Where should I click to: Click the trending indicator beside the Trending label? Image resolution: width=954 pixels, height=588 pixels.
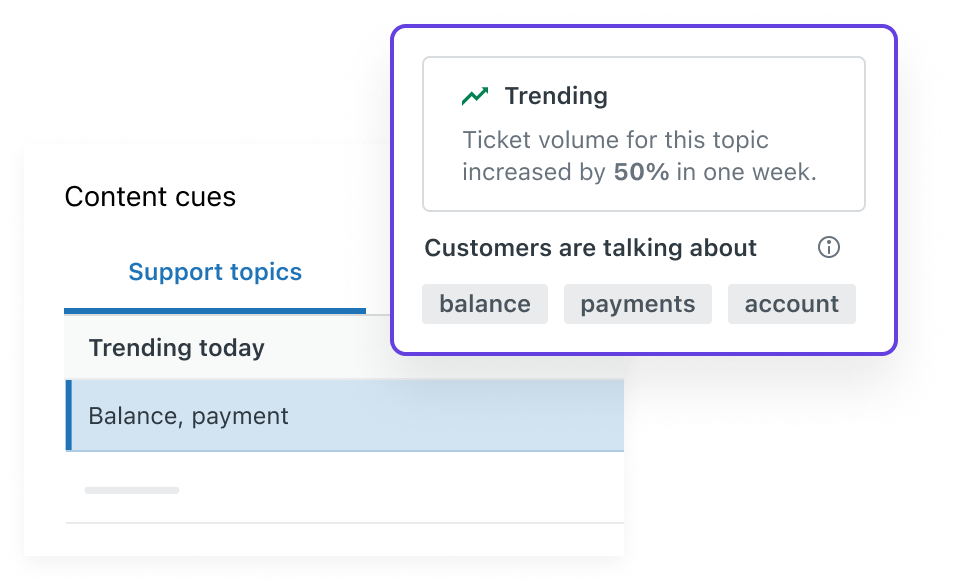(477, 95)
